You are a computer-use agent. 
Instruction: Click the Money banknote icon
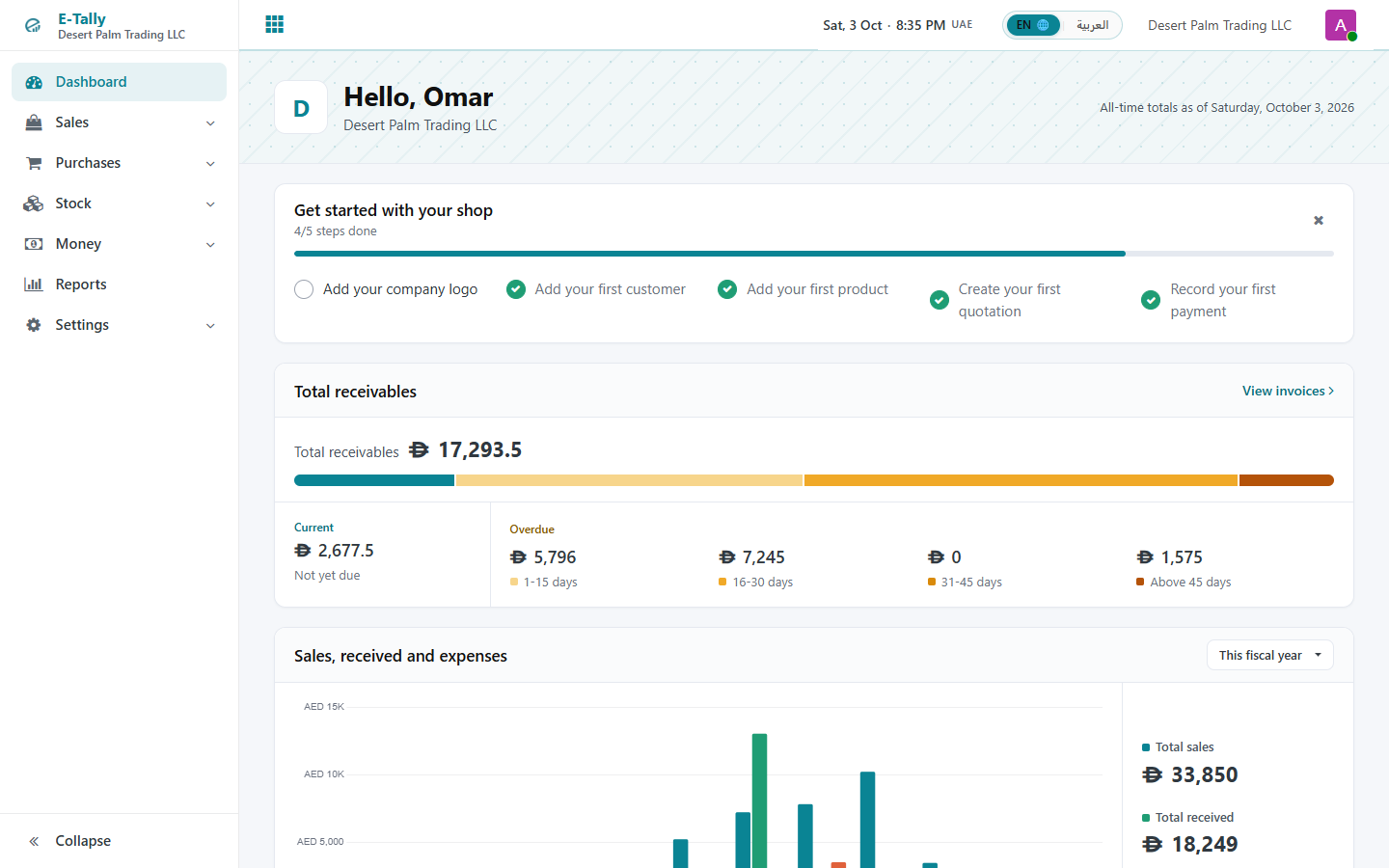pos(34,244)
